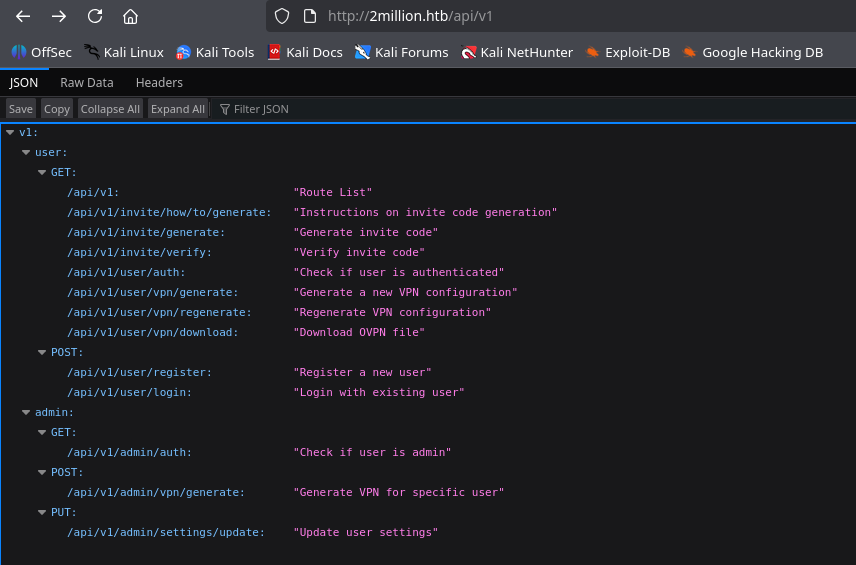856x565 pixels.
Task: Click the "Route List" value
Action: [x=333, y=192]
